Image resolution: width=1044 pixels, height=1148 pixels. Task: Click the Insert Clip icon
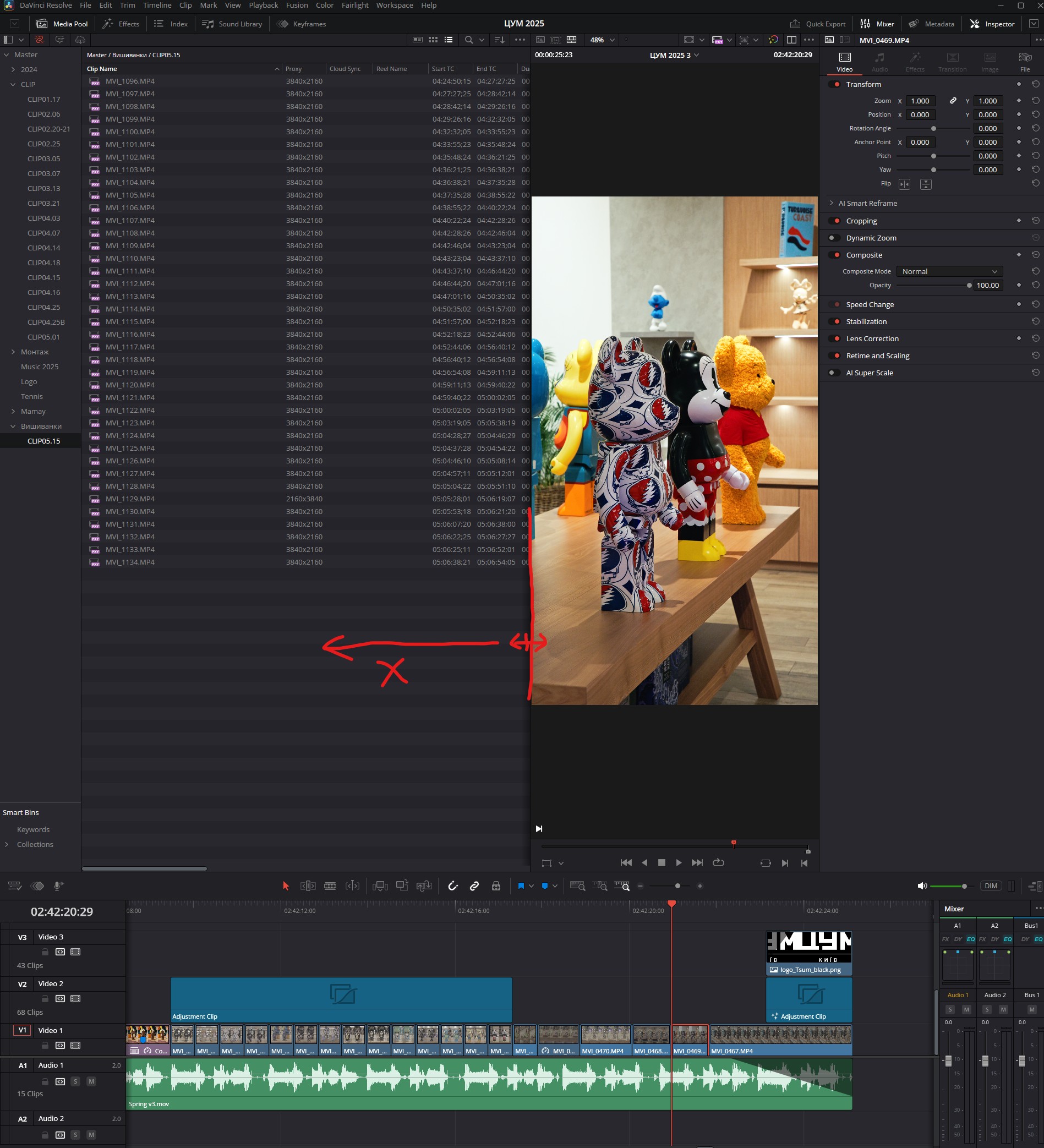380,885
